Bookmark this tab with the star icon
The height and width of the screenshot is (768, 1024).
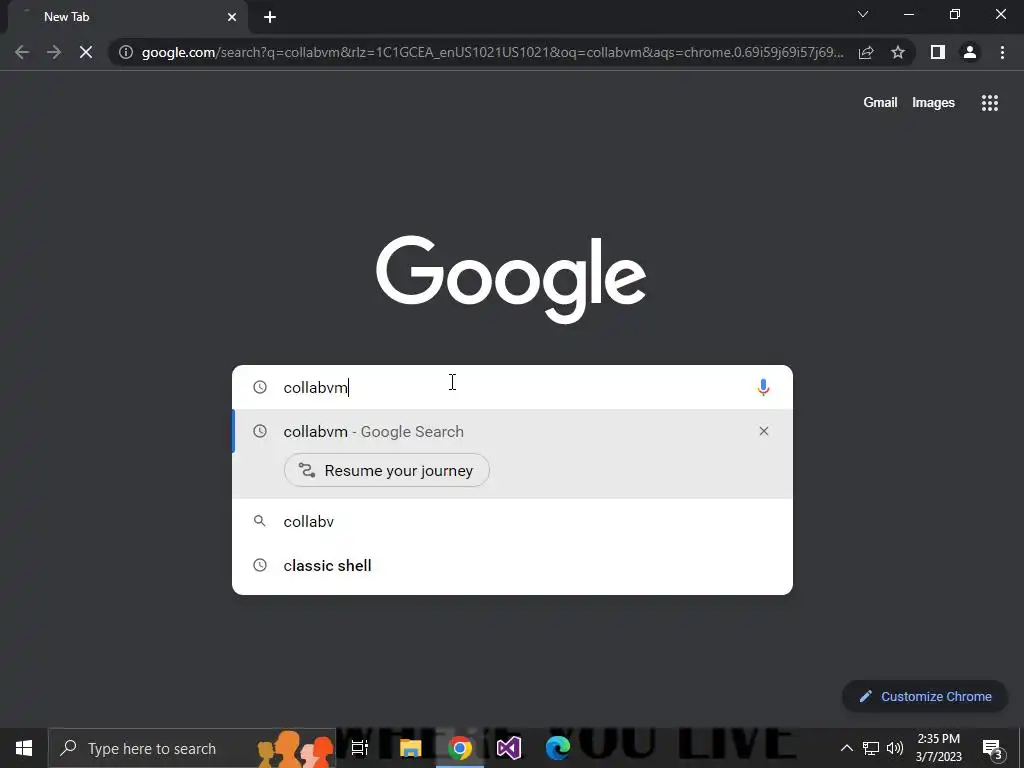point(898,52)
